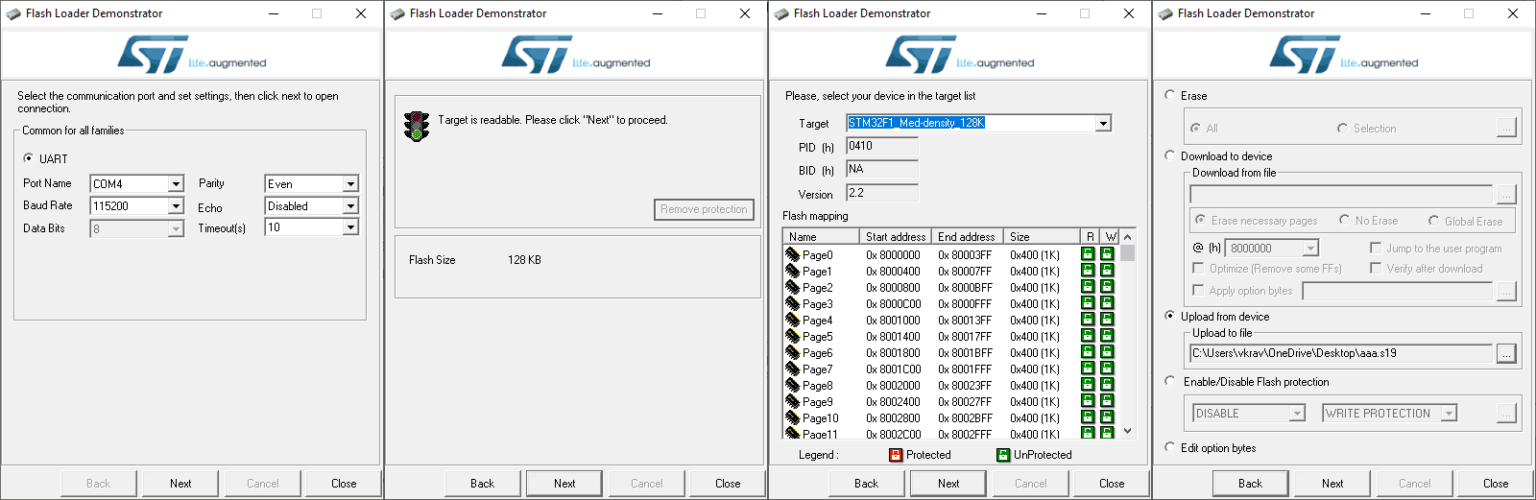The width and height of the screenshot is (1536, 500).
Task: Click the read lock icon for Page3
Action: pyautogui.click(x=1088, y=304)
